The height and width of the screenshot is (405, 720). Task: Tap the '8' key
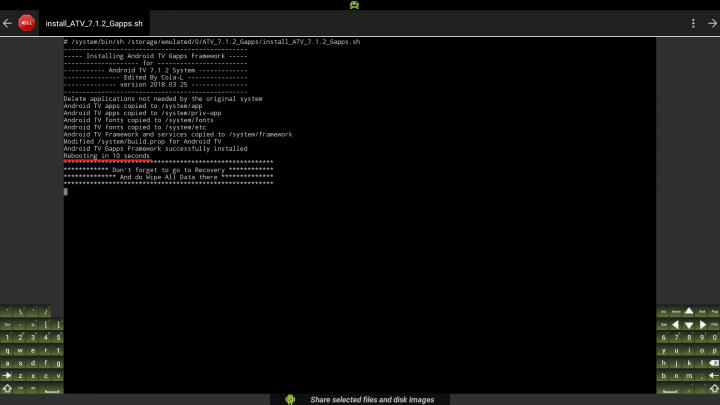[x=689, y=337]
